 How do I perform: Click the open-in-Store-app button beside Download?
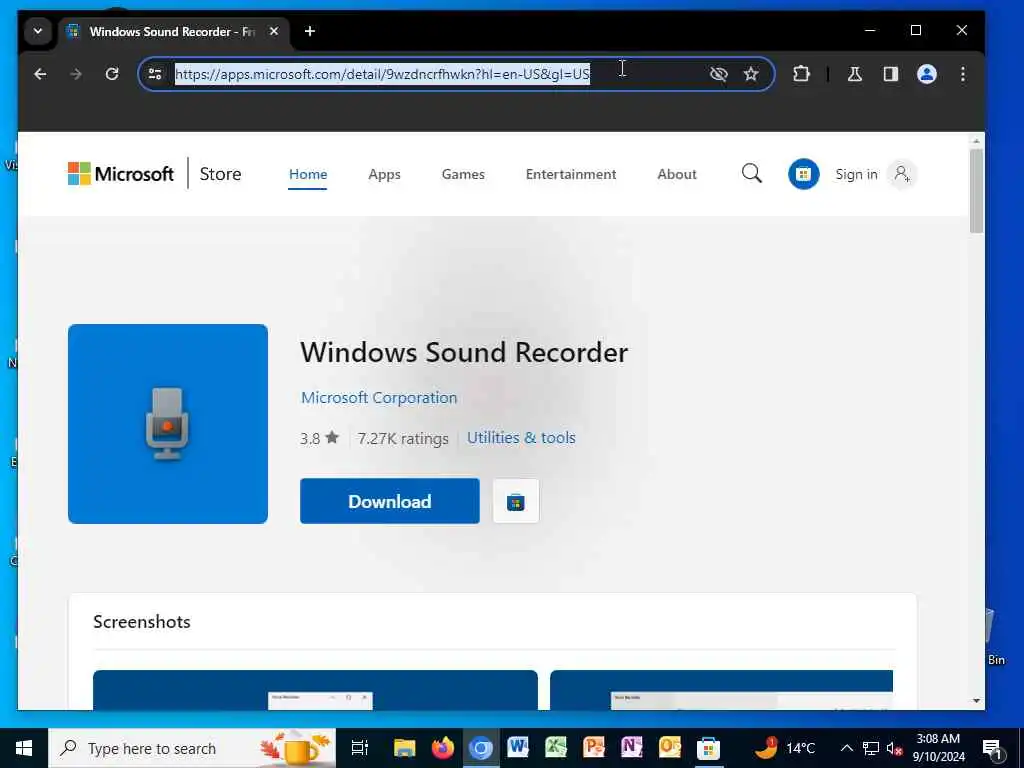pos(516,502)
